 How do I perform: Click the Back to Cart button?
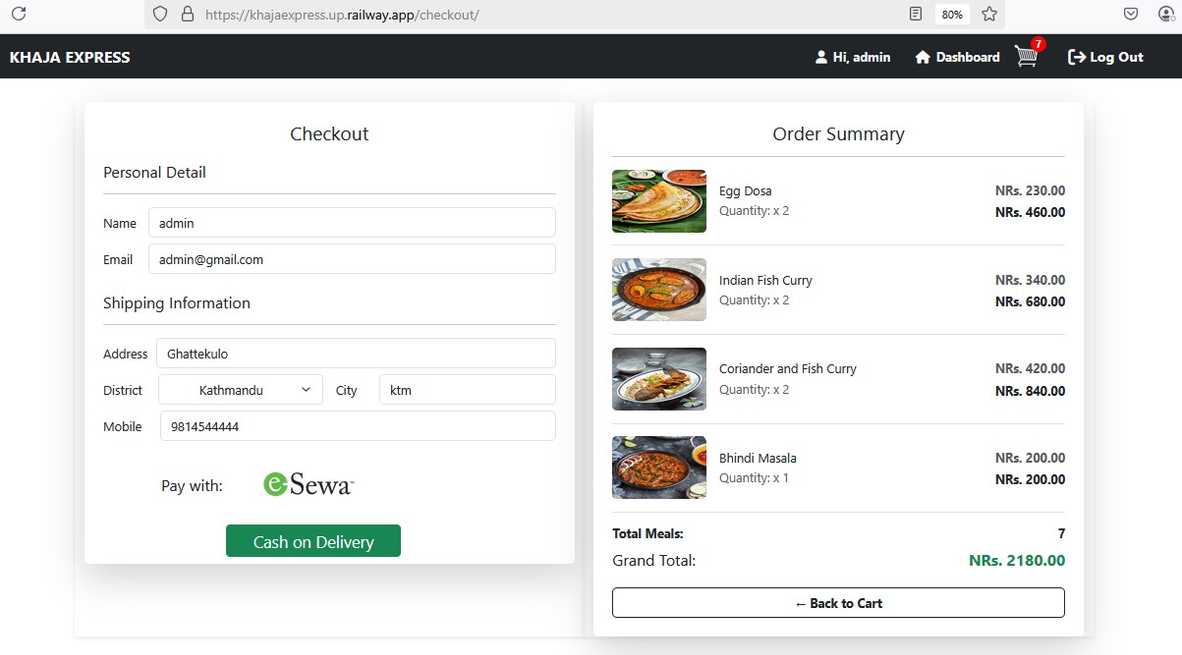[838, 603]
